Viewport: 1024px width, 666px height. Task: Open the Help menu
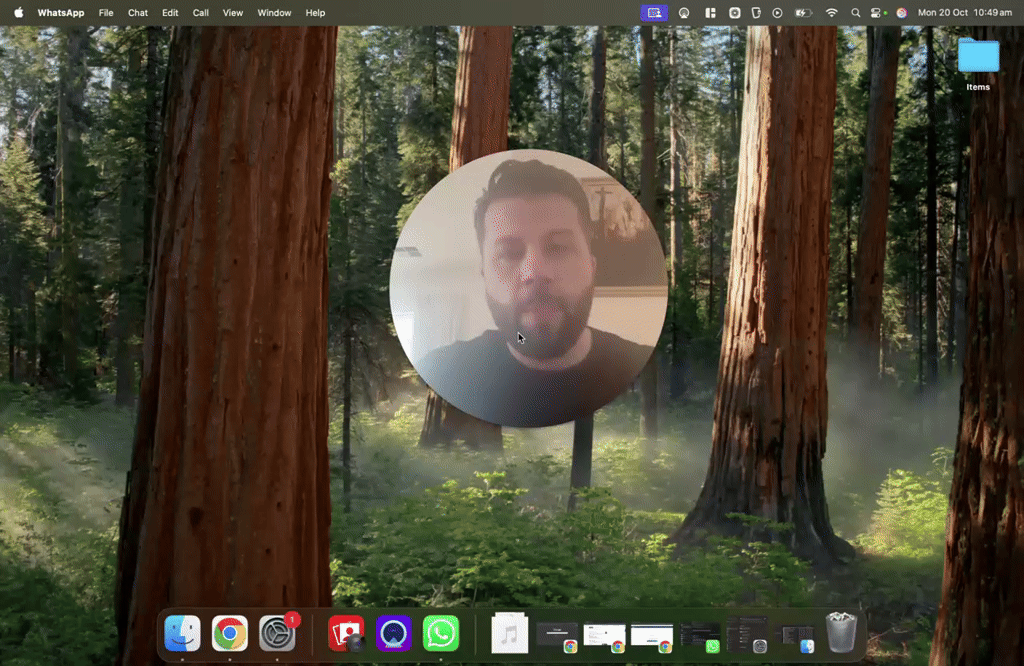(x=315, y=12)
